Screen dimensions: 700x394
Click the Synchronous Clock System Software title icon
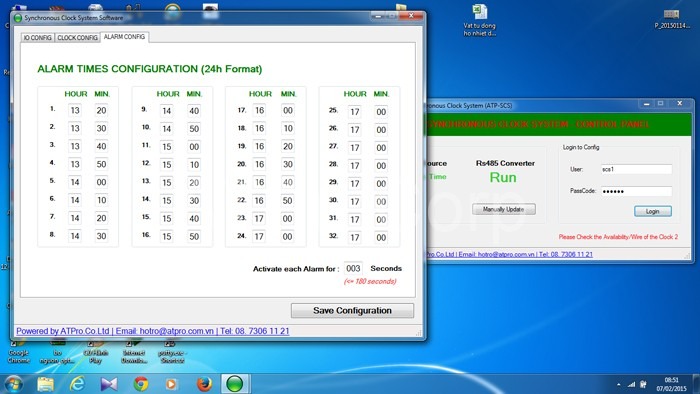click(x=18, y=18)
